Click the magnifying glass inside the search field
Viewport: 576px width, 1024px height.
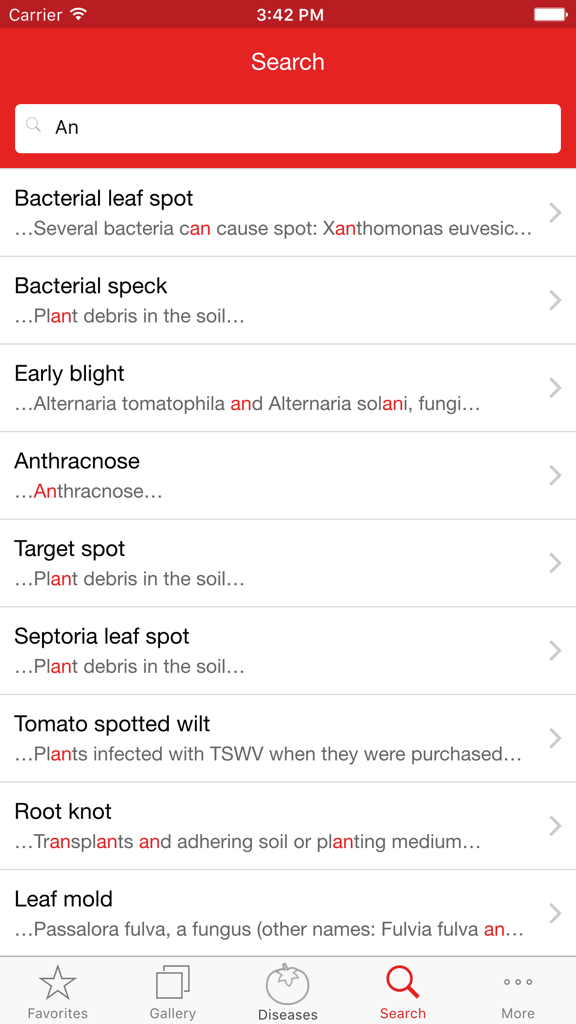(x=33, y=124)
